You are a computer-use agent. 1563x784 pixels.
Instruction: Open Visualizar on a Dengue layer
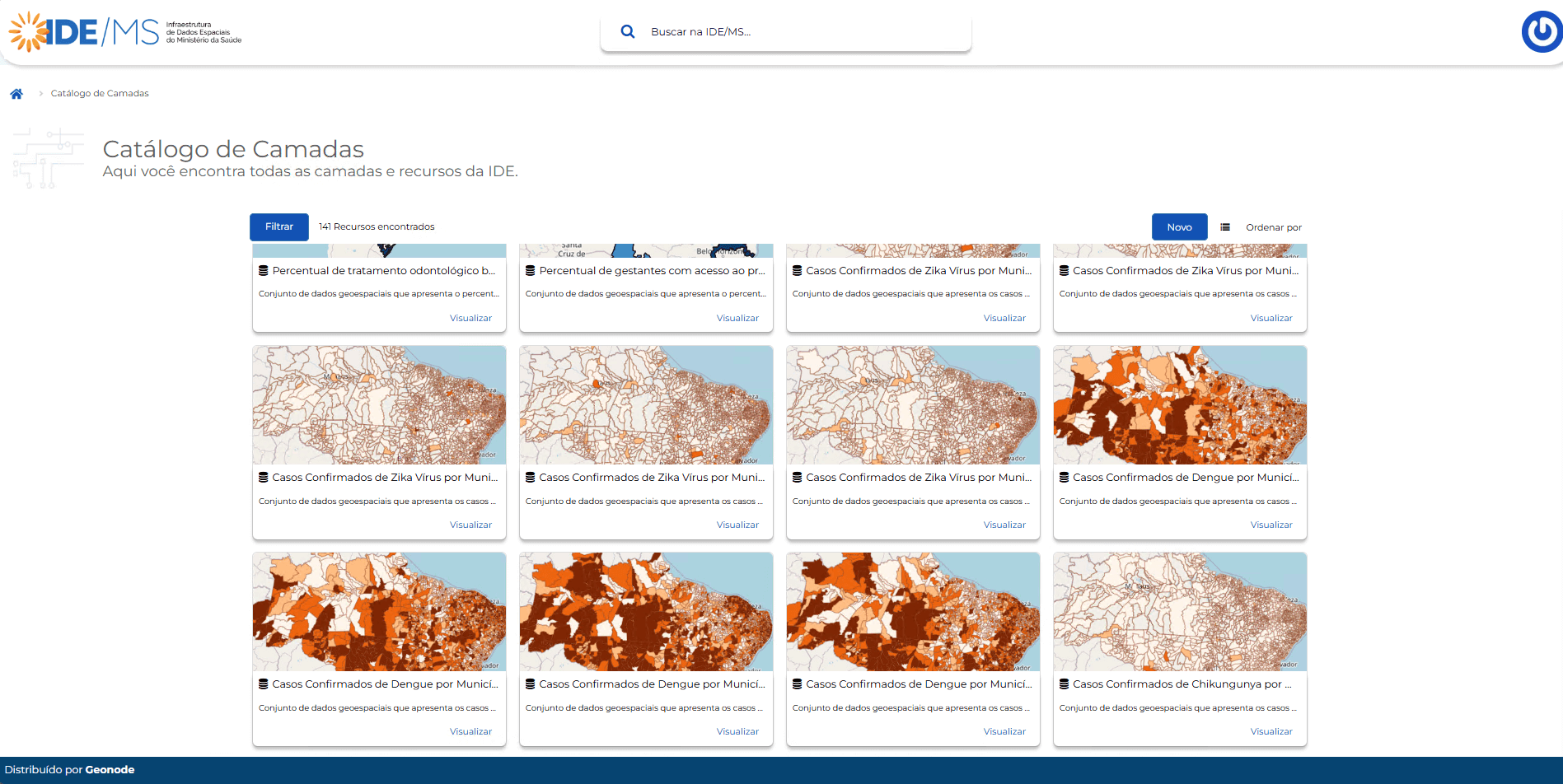[x=1271, y=524]
